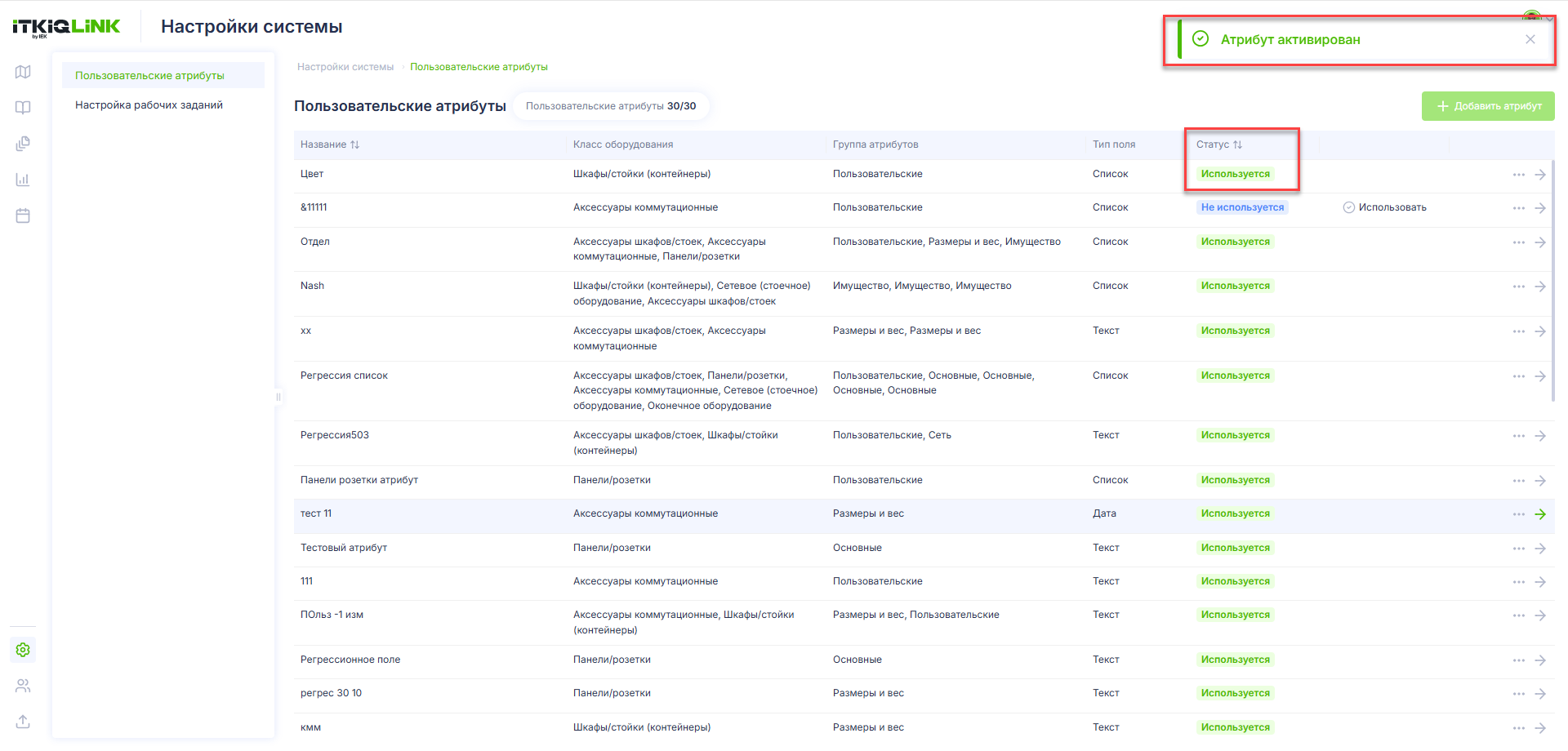Open three-dots menu for тест 11 row
Viewport: 1568px width, 751px height.
click(1519, 514)
